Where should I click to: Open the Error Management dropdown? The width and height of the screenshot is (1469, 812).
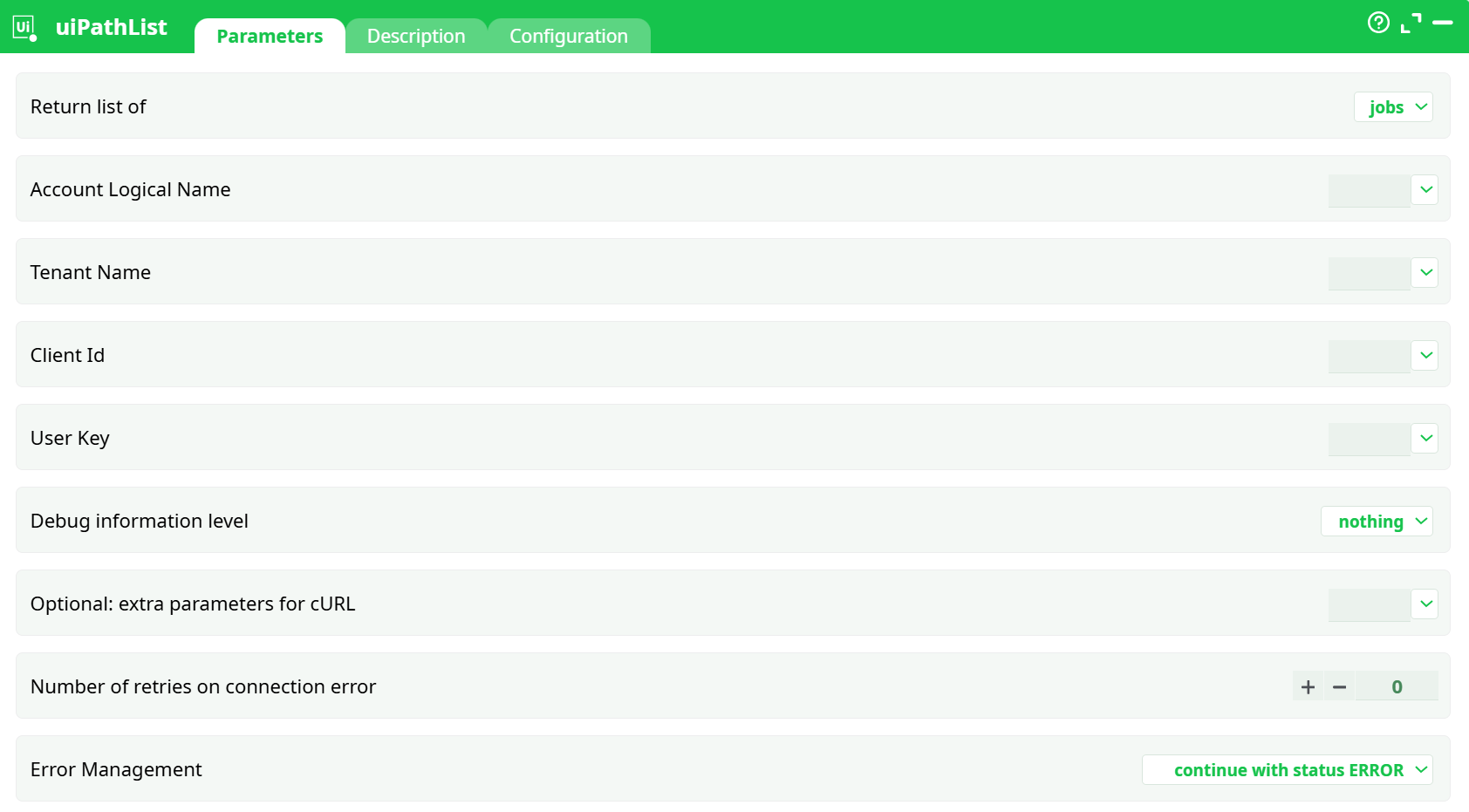pyautogui.click(x=1287, y=769)
